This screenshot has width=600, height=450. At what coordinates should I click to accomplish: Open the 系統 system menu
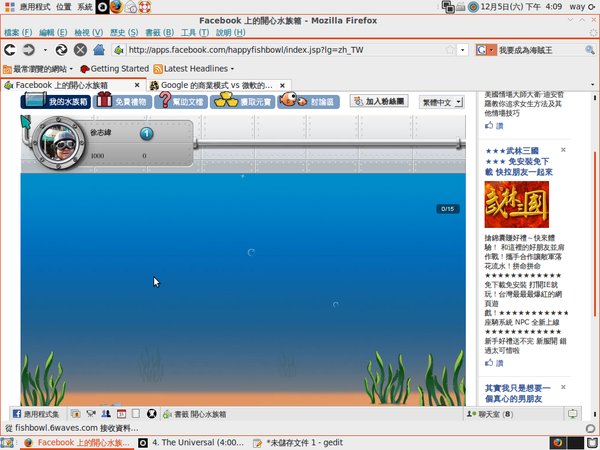pyautogui.click(x=85, y=7)
